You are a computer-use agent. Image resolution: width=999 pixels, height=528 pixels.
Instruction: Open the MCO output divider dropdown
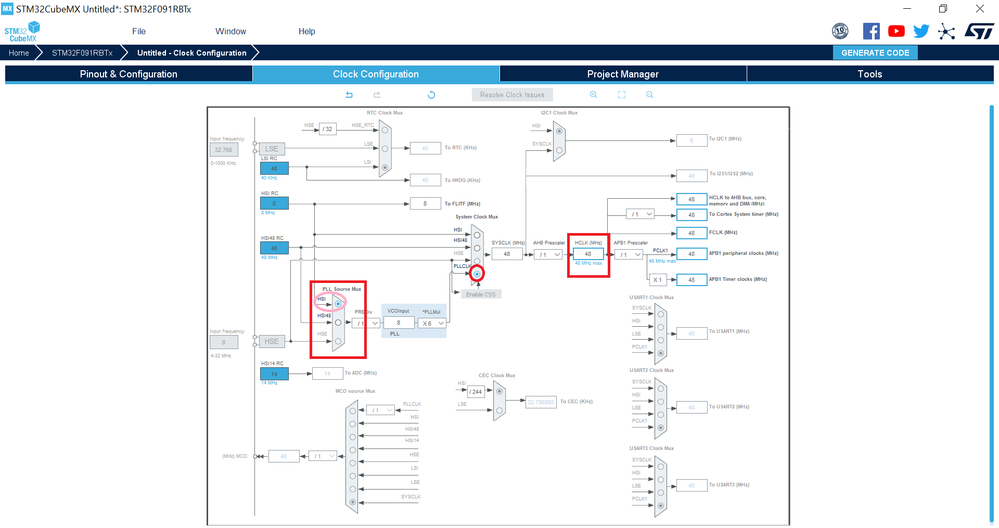(322, 456)
